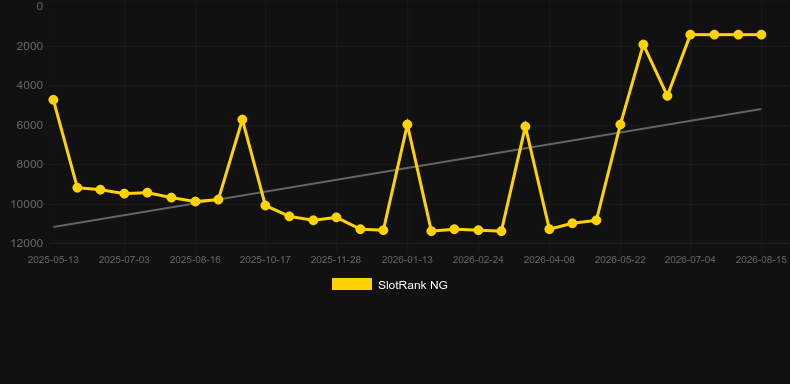790x384 pixels.
Task: Click the 0 value on y-axis
Action: (x=40, y=6)
